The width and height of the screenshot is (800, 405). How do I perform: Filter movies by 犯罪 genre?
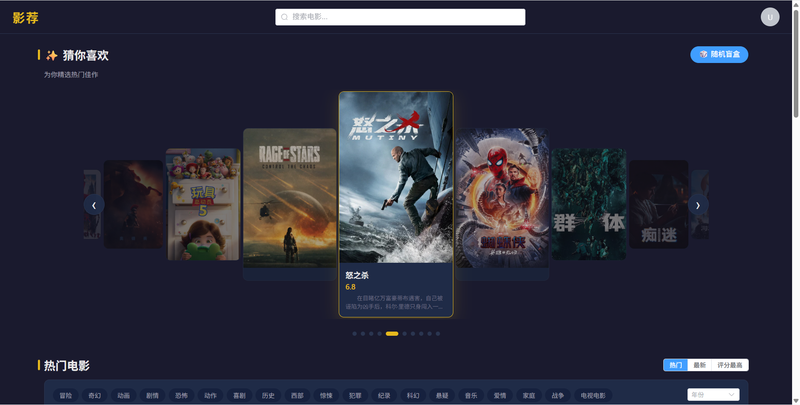pos(355,395)
